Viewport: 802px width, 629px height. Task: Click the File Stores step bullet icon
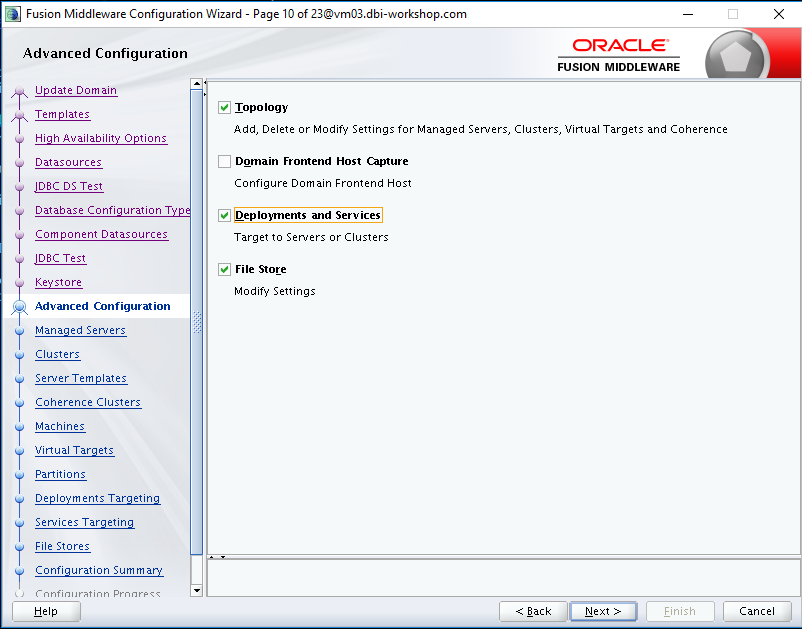pos(19,547)
